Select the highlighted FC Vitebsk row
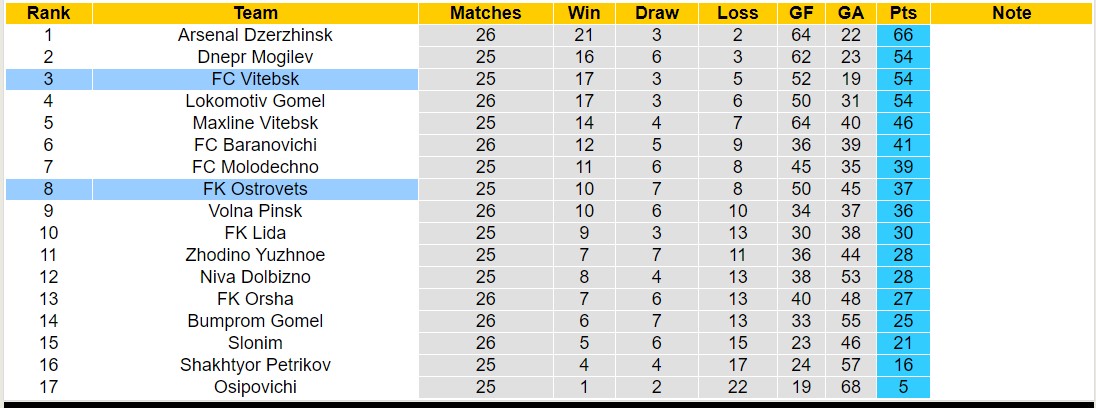Viewport: 1096px width, 408px height. (255, 79)
